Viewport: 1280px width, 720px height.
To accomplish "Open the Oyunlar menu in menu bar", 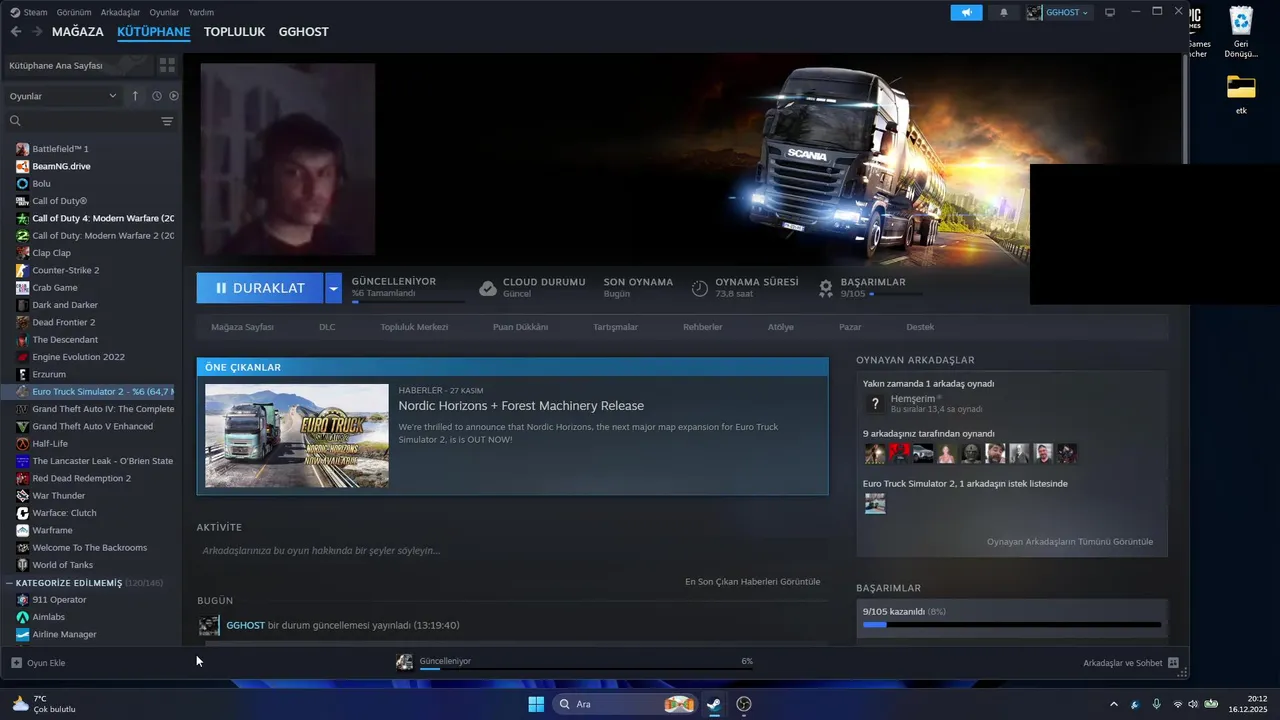I will coord(164,12).
